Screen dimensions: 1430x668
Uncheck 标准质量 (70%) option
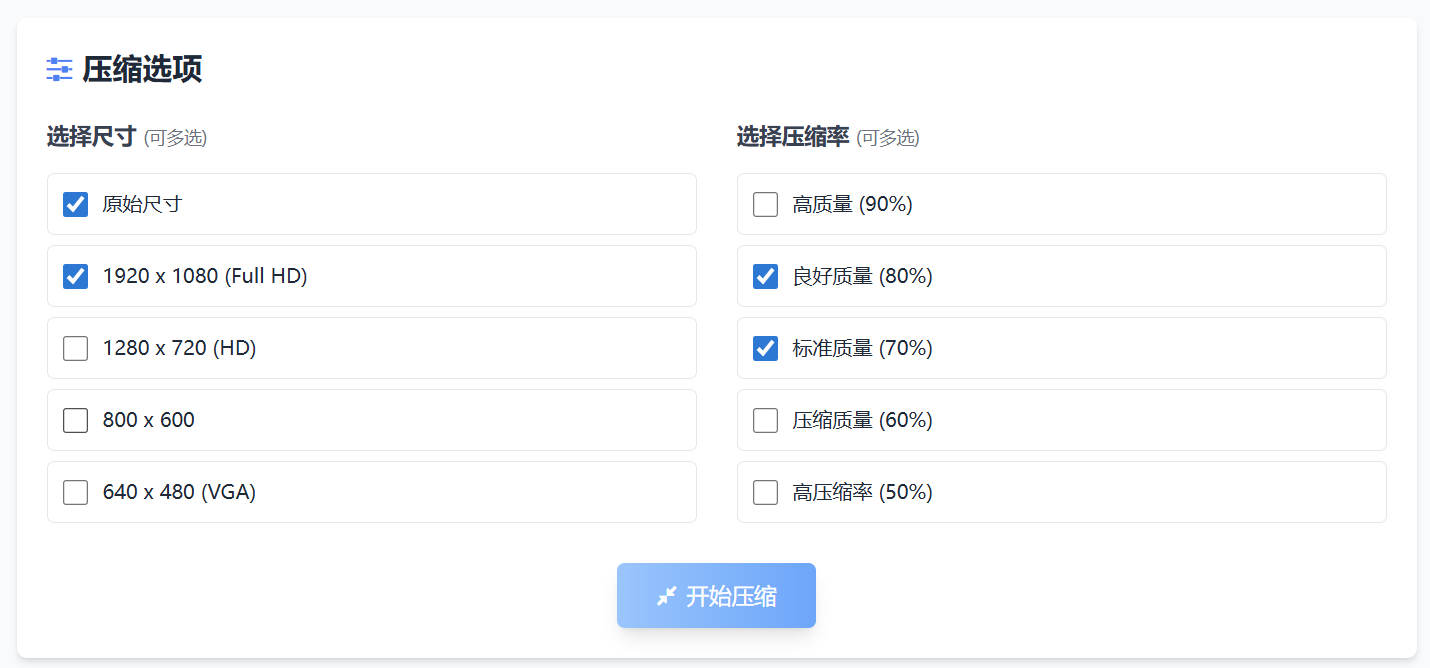coord(766,349)
